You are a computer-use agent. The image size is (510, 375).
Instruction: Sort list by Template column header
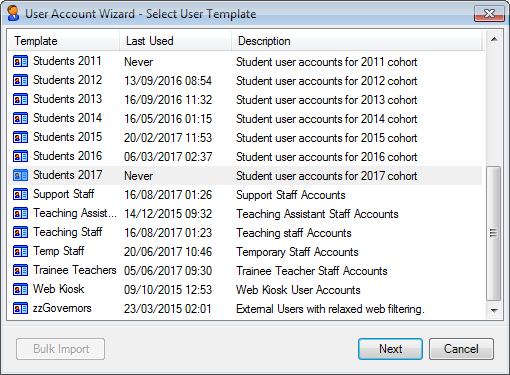pos(64,41)
